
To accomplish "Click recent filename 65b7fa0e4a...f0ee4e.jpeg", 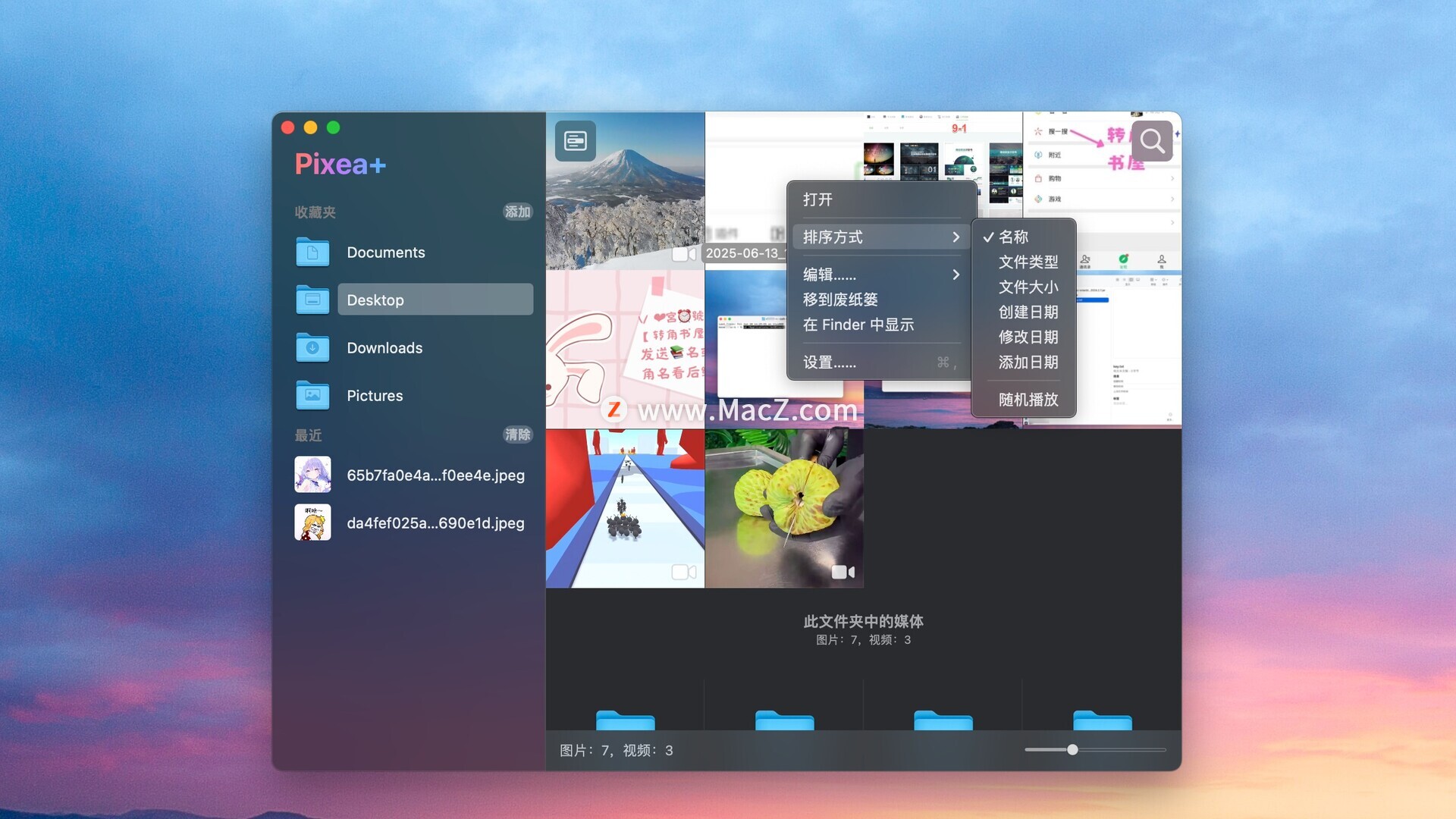I will point(435,475).
